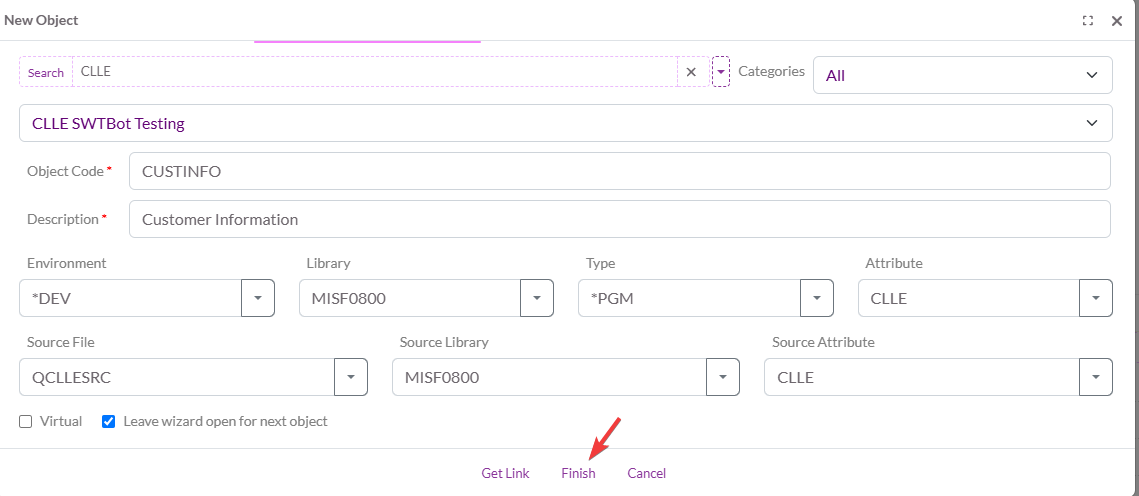
Task: Expand the Source Library dropdown arrow
Action: pos(723,377)
